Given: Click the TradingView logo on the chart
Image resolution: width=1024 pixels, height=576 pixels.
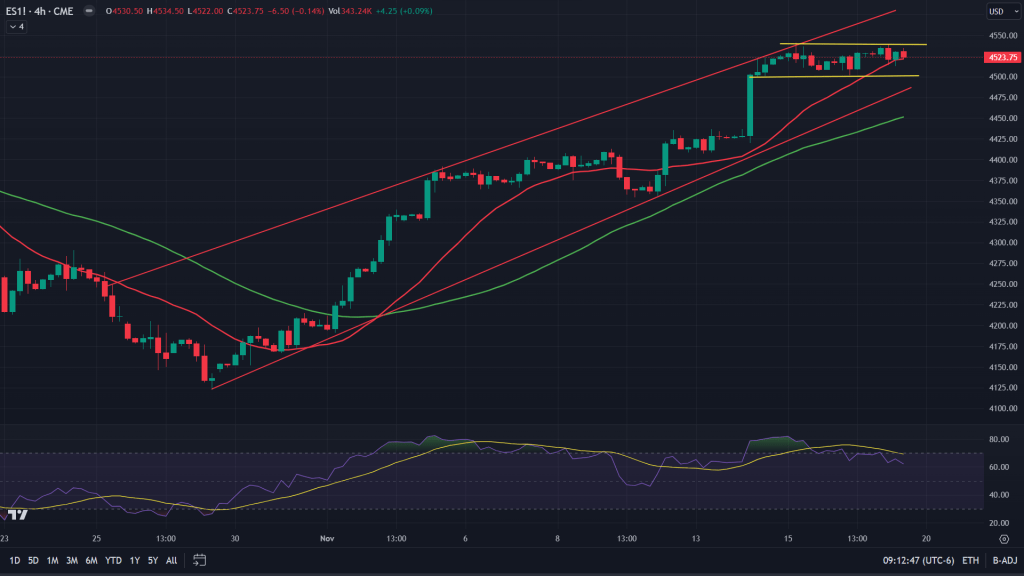Looking at the screenshot, I should pyautogui.click(x=17, y=515).
